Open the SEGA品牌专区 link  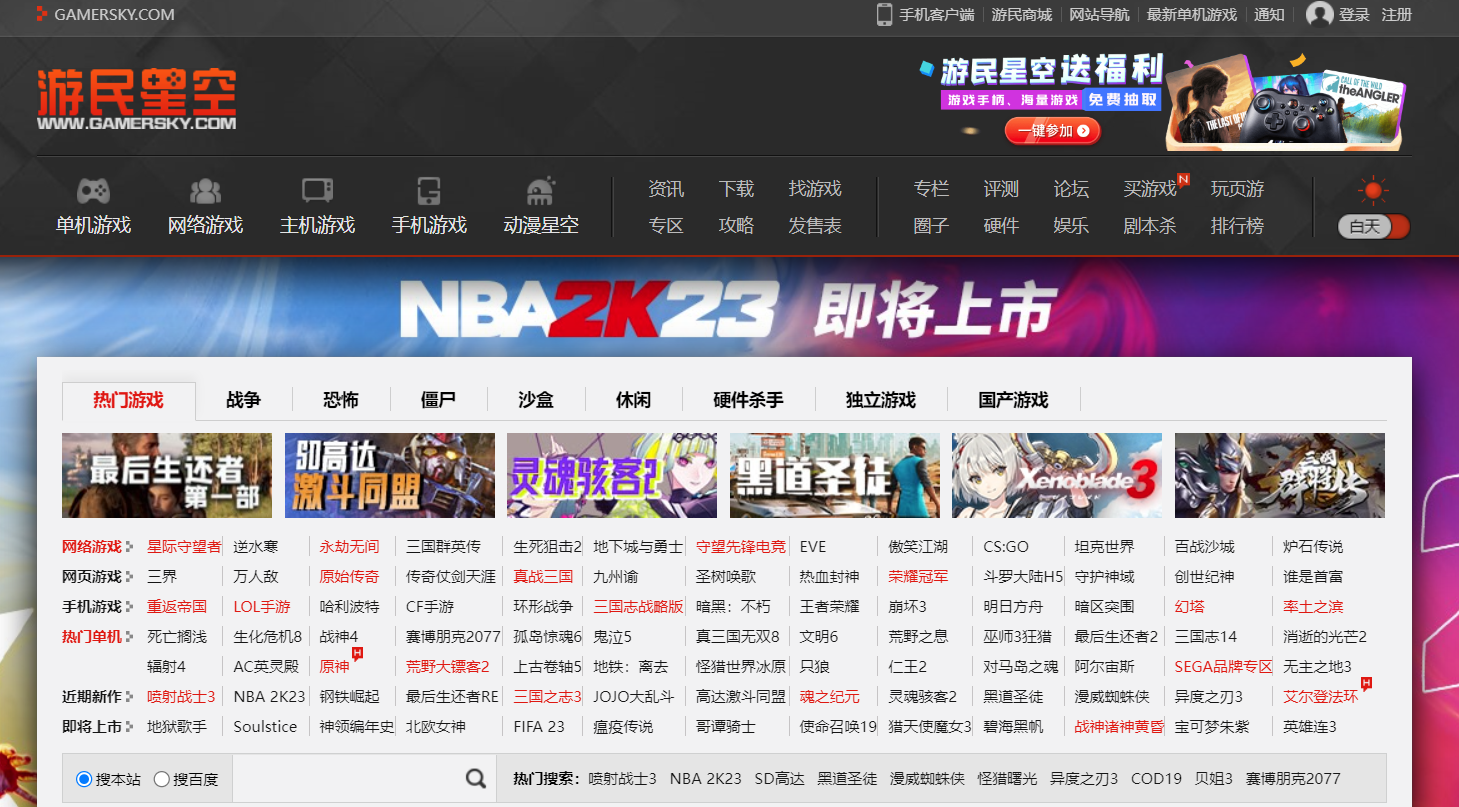(1224, 667)
